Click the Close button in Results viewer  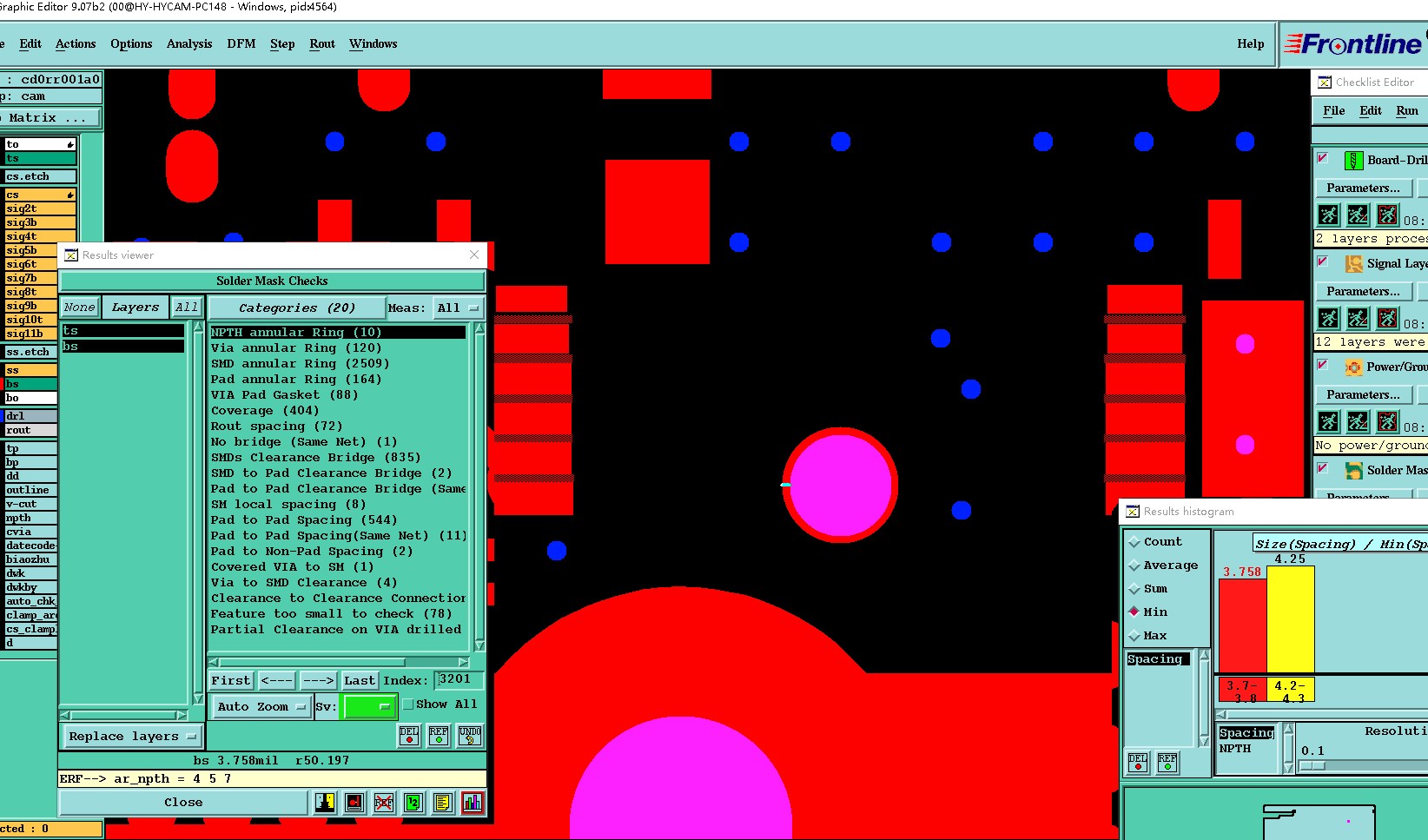pos(183,803)
